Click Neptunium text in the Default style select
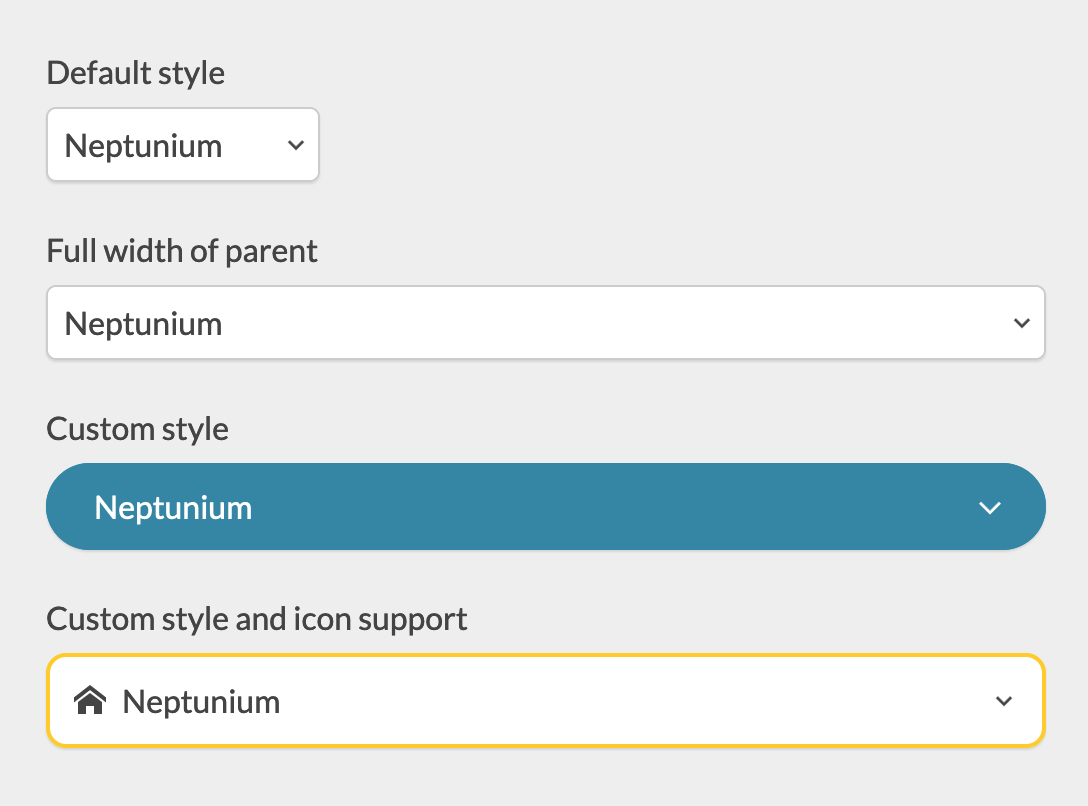Viewport: 1088px width, 806px height. 143,146
